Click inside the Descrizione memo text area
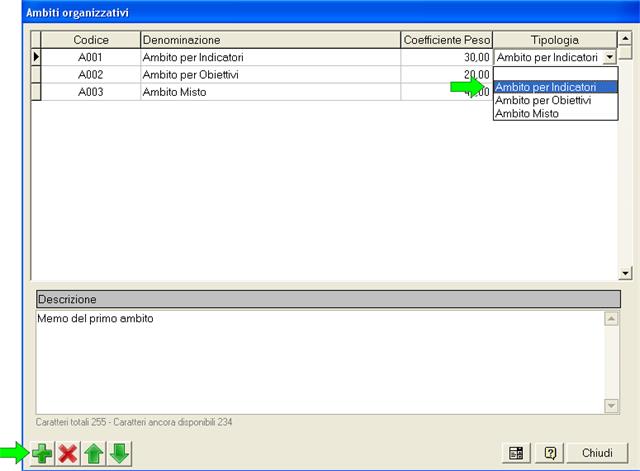This screenshot has height=471, width=640. point(320,360)
